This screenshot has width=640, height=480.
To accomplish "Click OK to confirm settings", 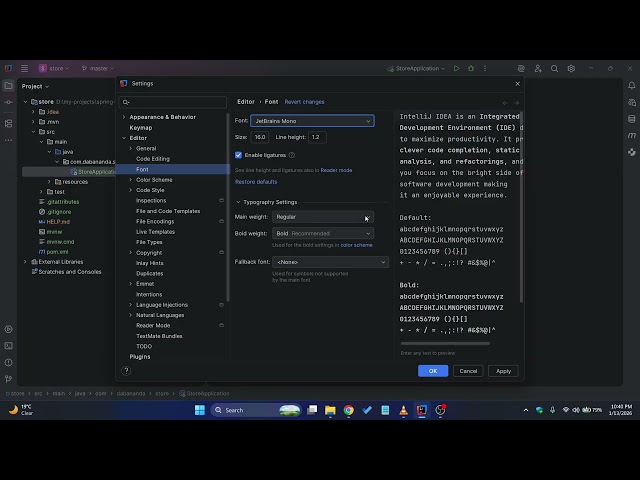I will [433, 371].
